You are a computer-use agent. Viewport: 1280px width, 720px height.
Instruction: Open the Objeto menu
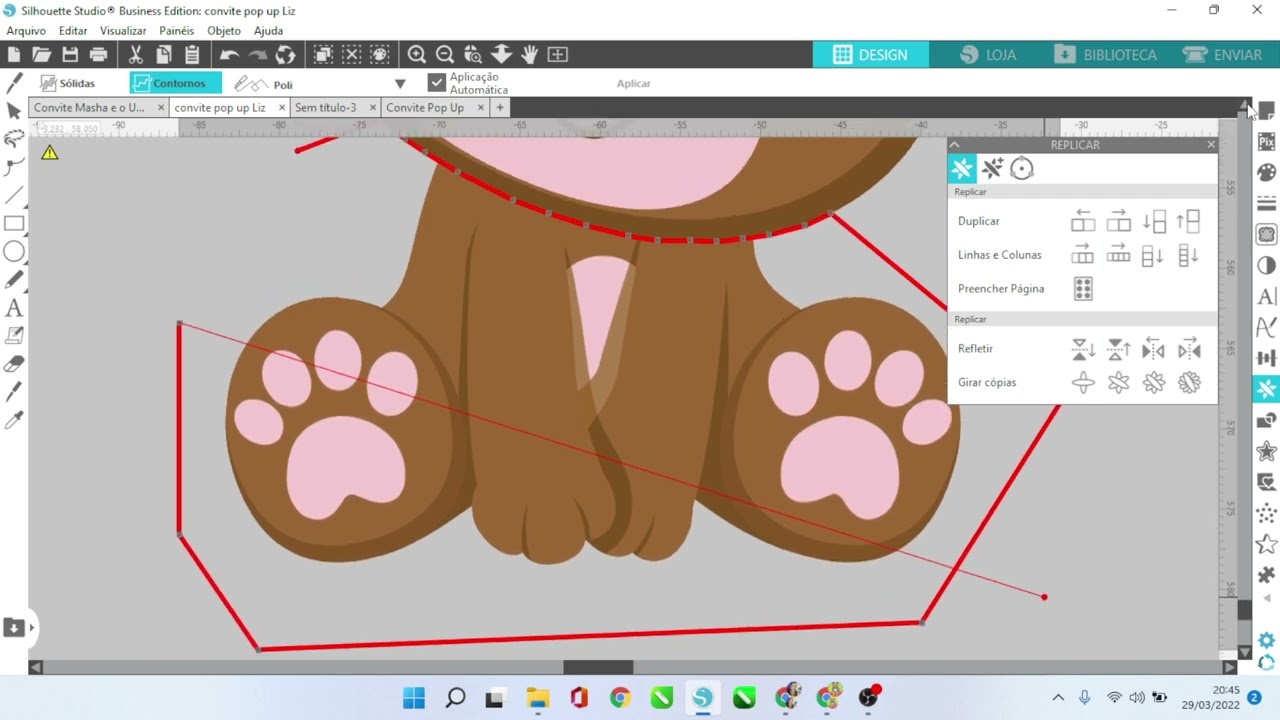(224, 31)
